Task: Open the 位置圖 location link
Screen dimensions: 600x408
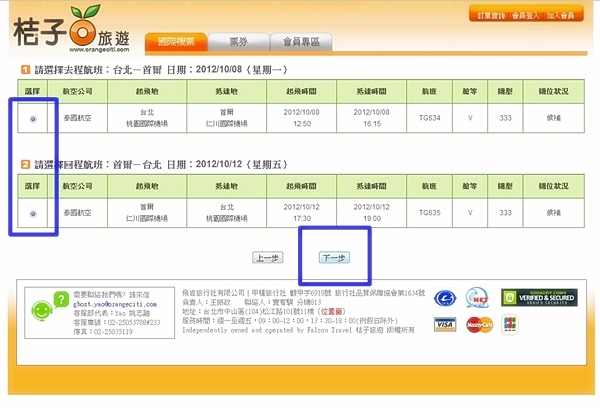Action: tap(333, 311)
